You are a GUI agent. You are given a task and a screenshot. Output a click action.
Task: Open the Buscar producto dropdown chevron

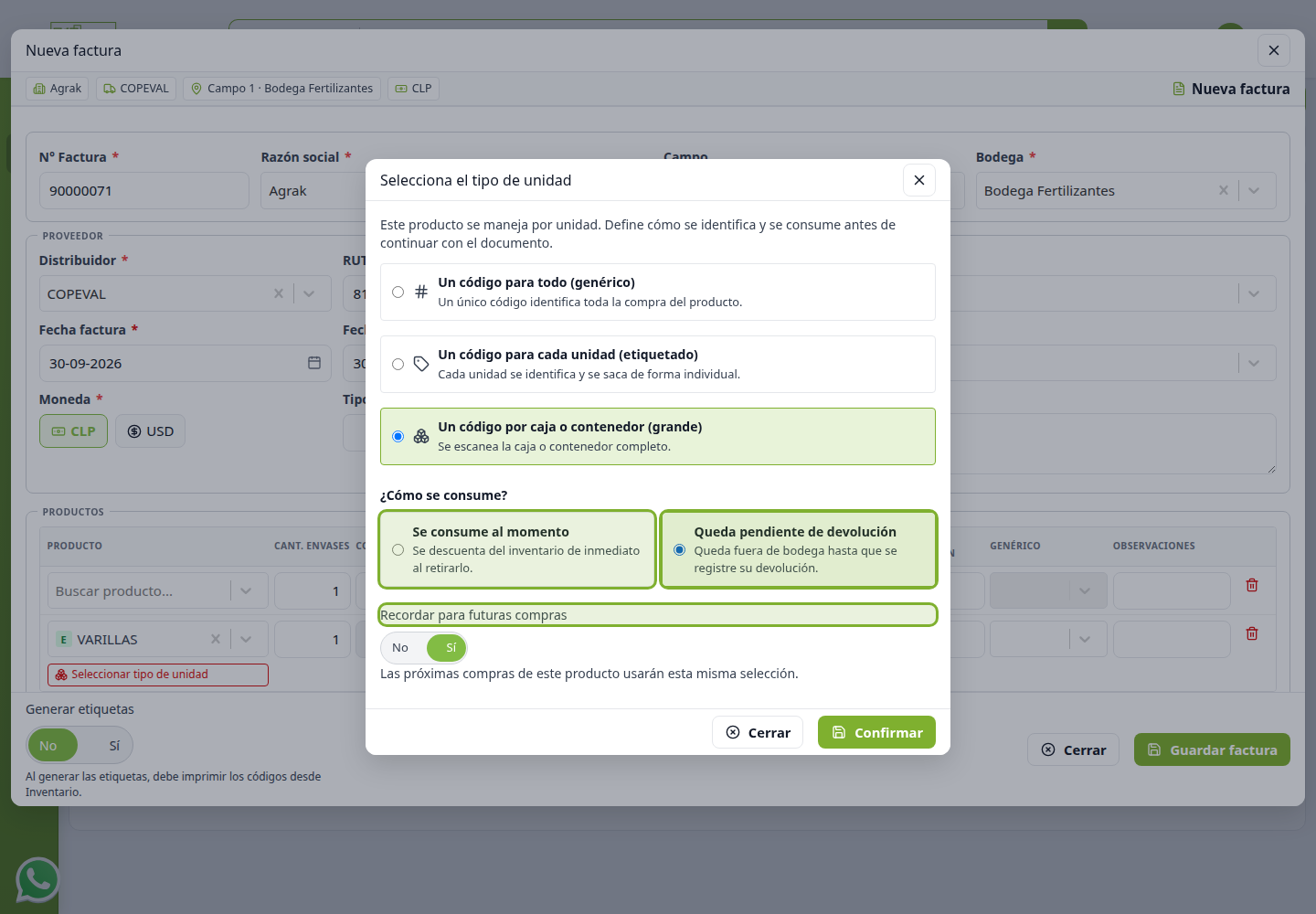pyautogui.click(x=246, y=590)
